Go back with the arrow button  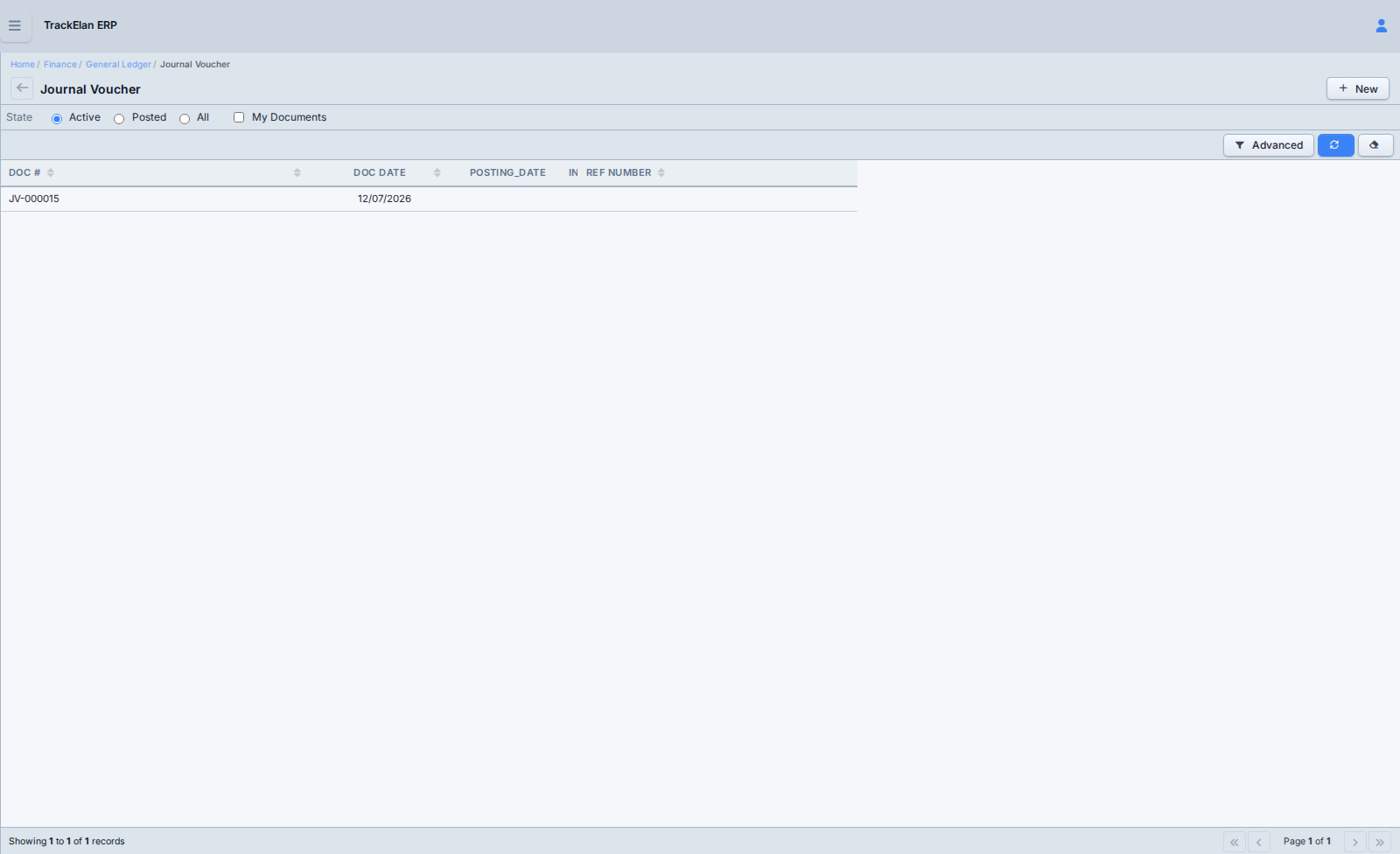click(22, 88)
